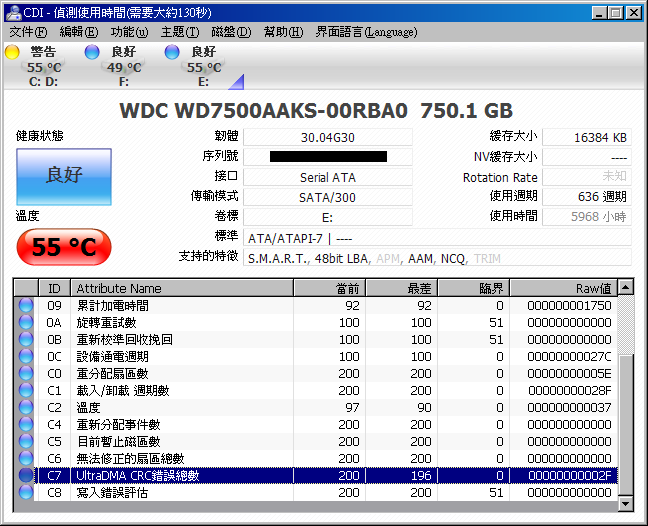Select the 旋轉重試數 row
Image resolution: width=648 pixels, height=526 pixels.
[316, 322]
